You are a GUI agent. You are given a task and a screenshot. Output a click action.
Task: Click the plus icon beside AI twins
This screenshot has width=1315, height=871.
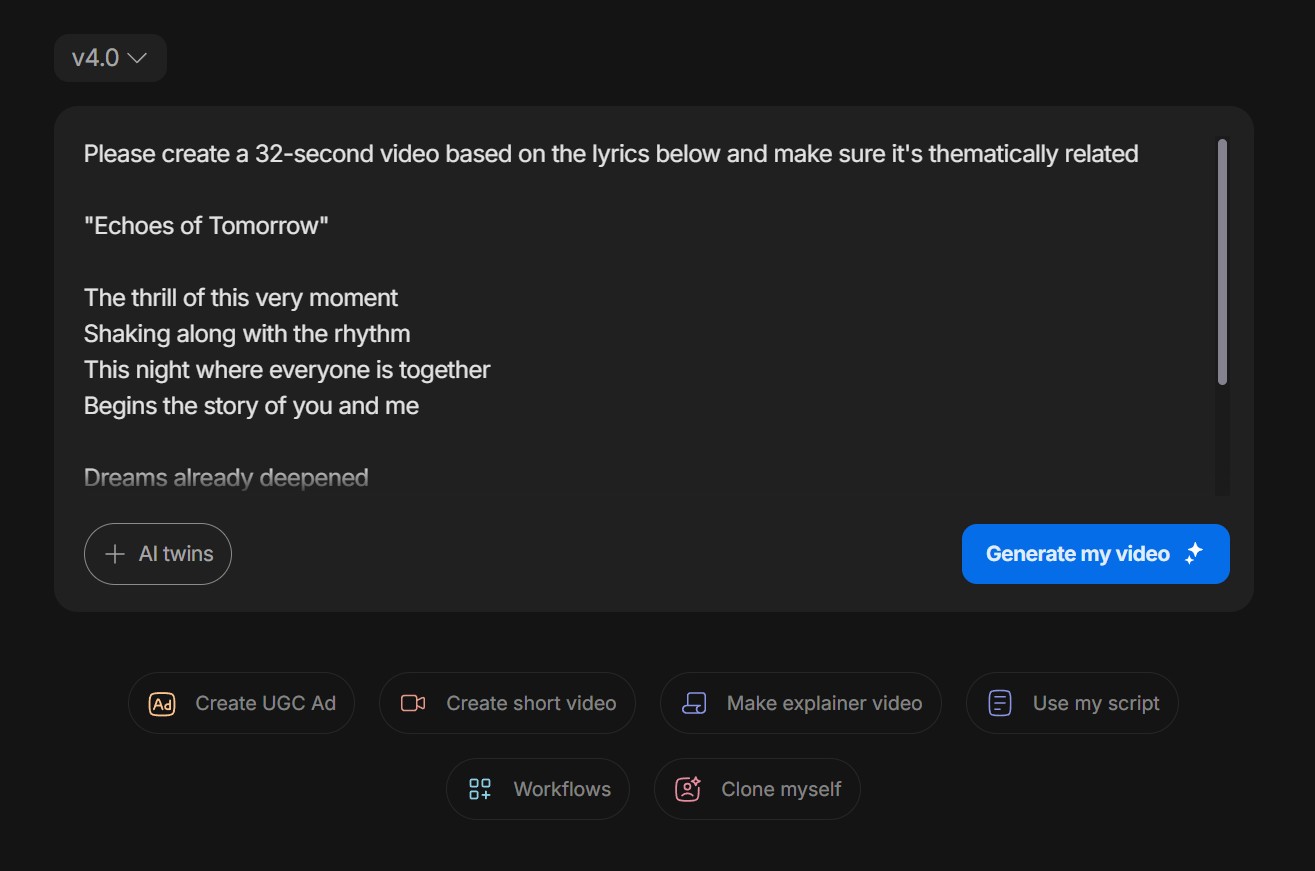coord(115,554)
